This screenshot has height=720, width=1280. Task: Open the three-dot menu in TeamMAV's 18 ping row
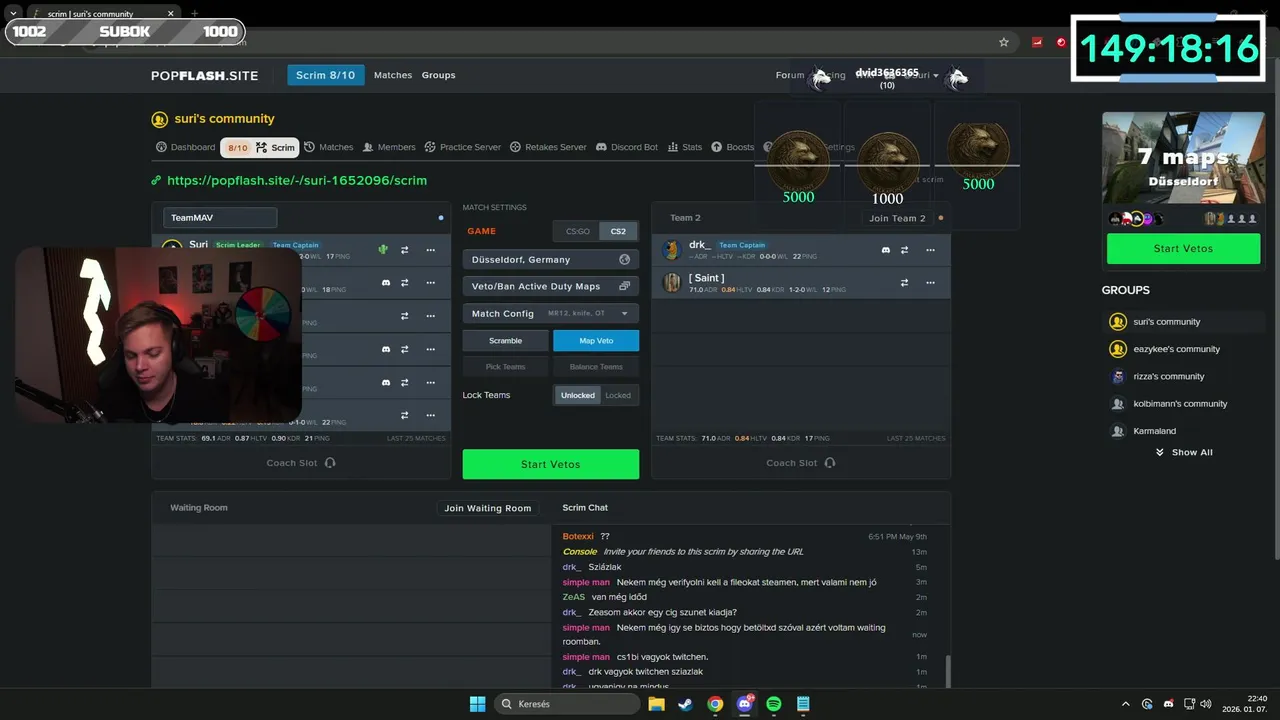tap(431, 283)
